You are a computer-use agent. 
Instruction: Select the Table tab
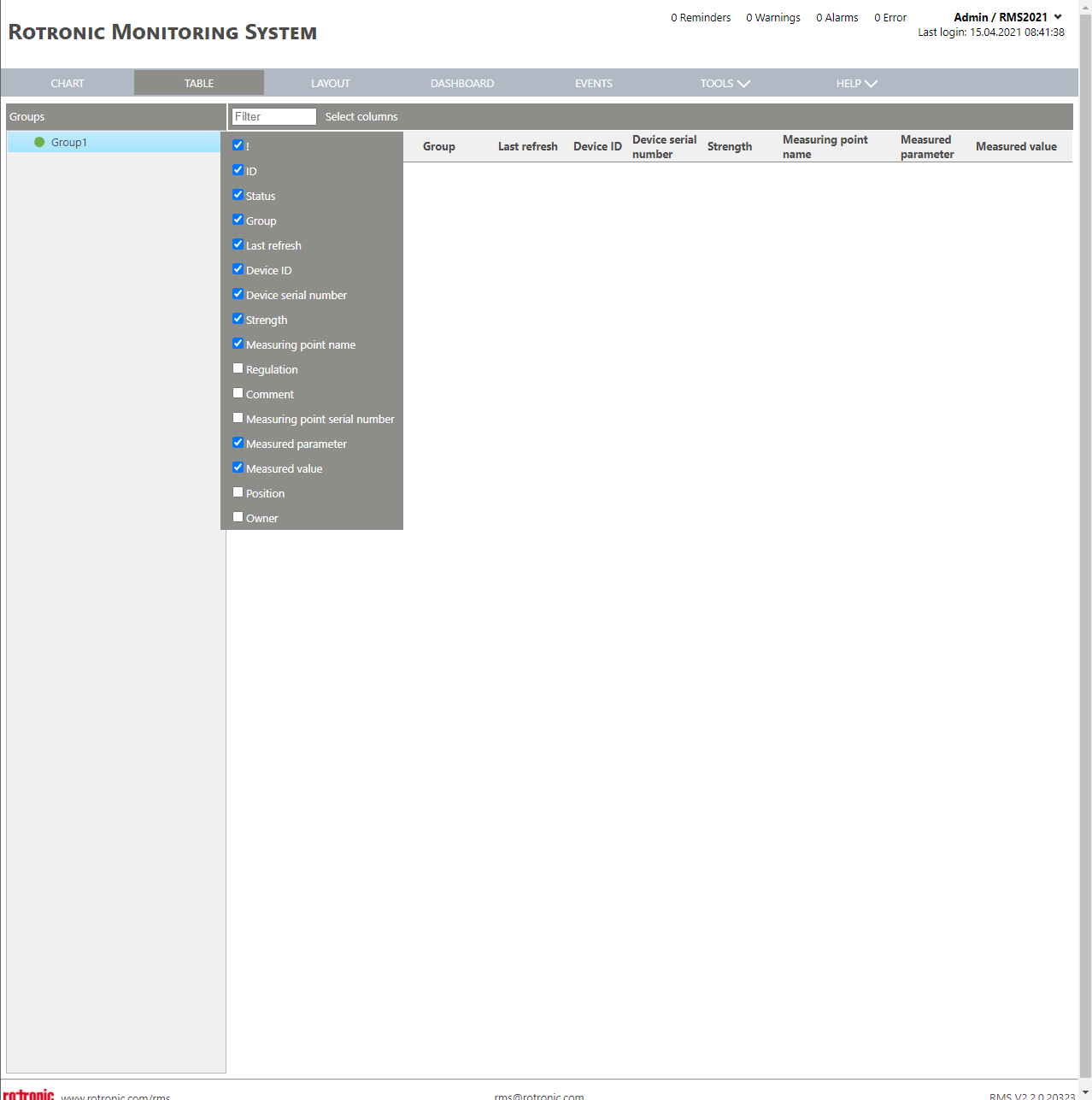199,83
